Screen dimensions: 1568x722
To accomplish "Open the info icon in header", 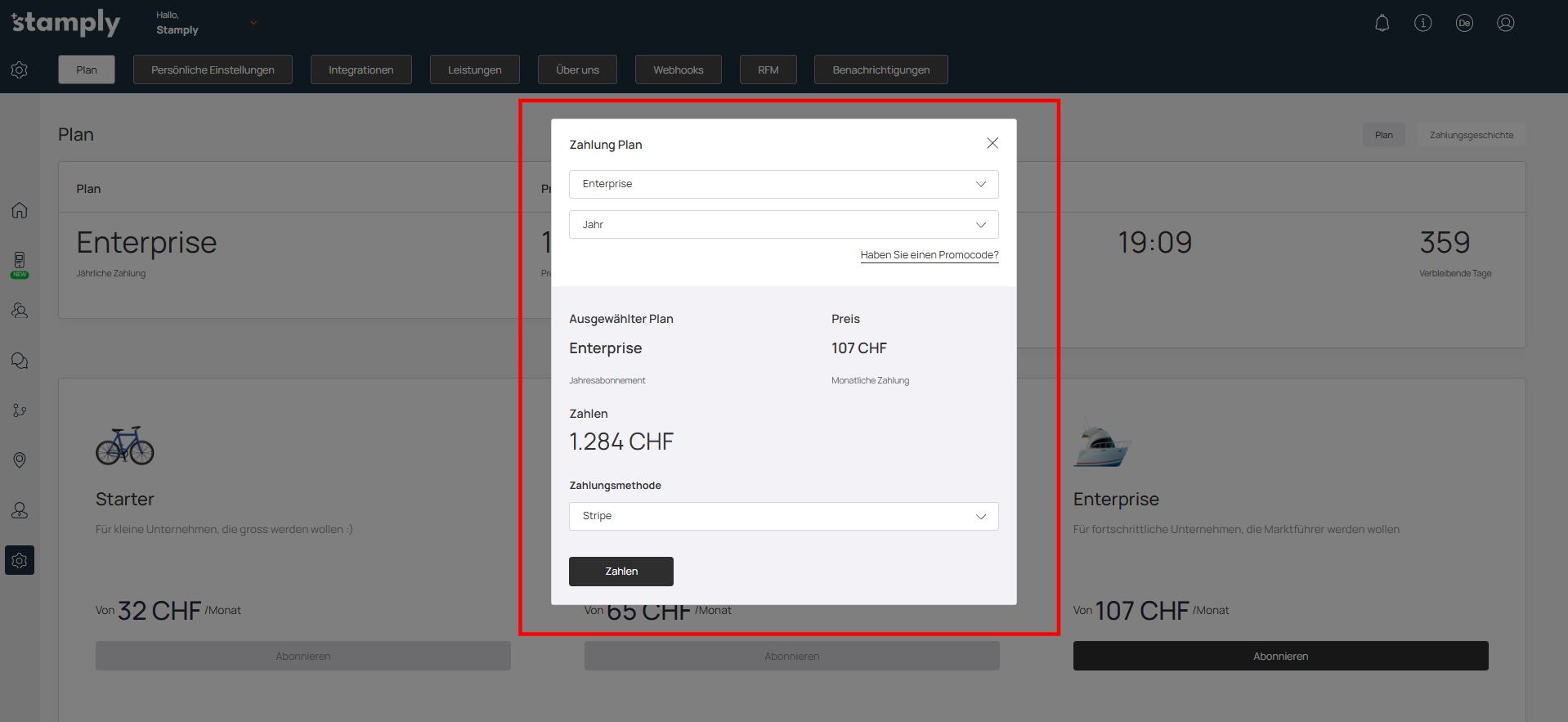I will point(1422,23).
